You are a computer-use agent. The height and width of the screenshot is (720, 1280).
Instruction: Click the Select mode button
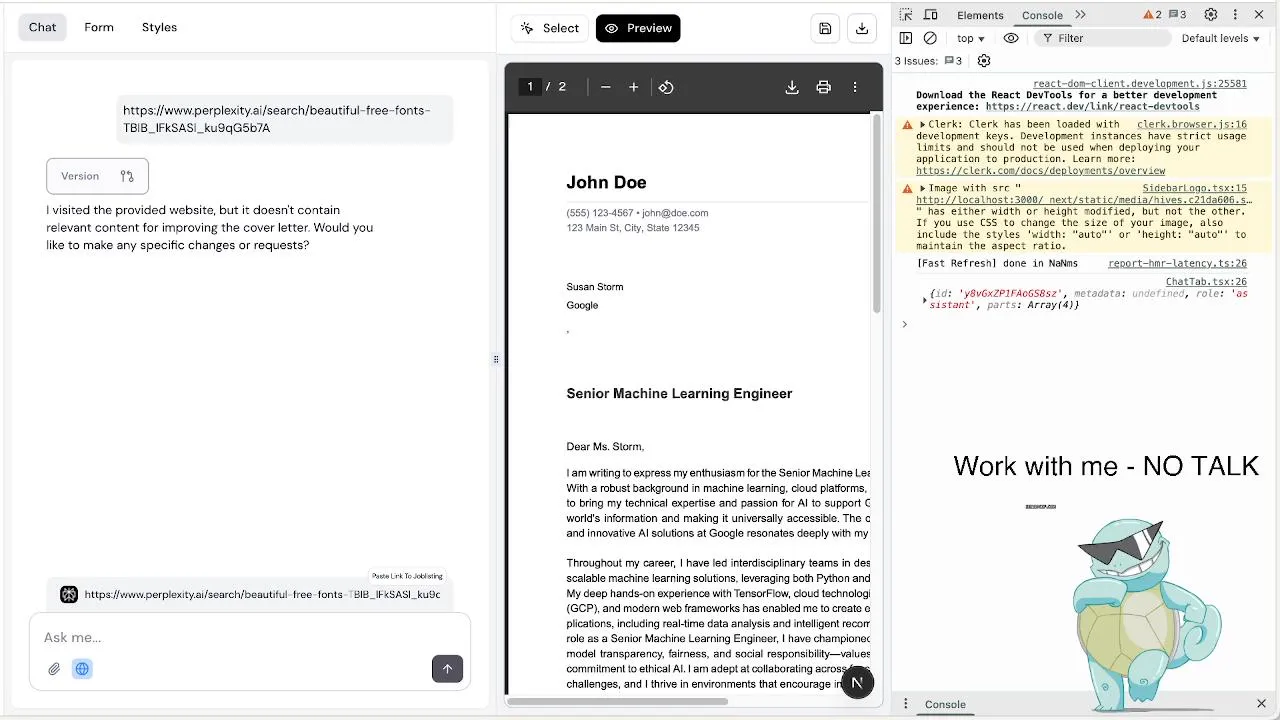(x=549, y=28)
